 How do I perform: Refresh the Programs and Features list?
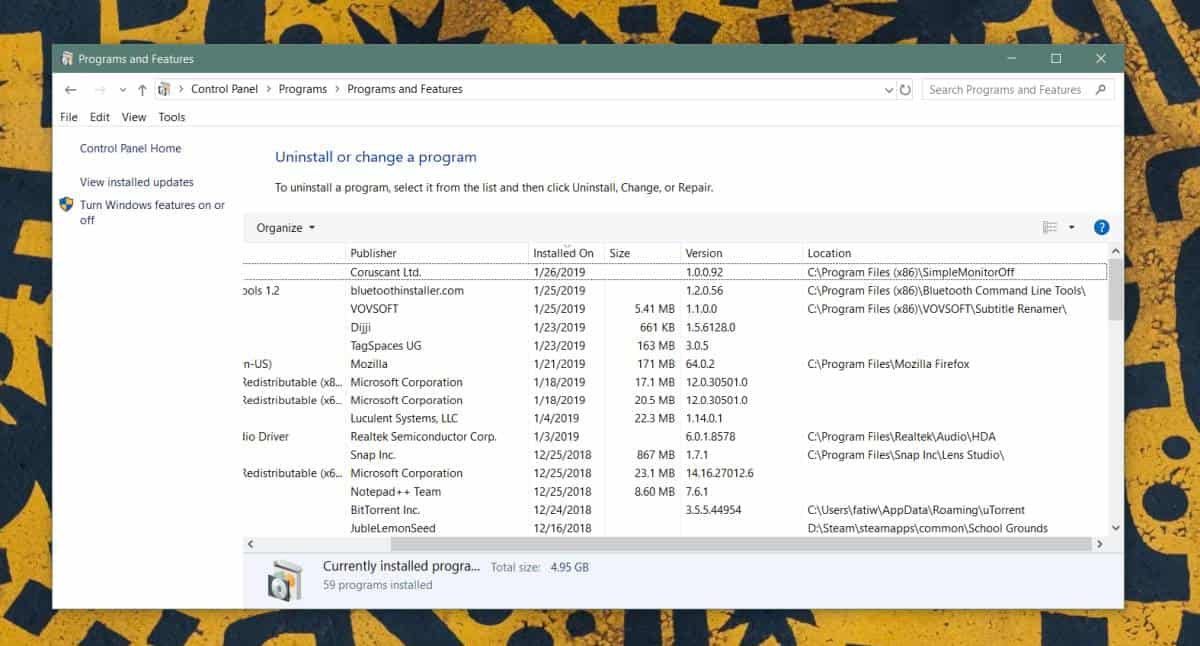click(x=905, y=90)
